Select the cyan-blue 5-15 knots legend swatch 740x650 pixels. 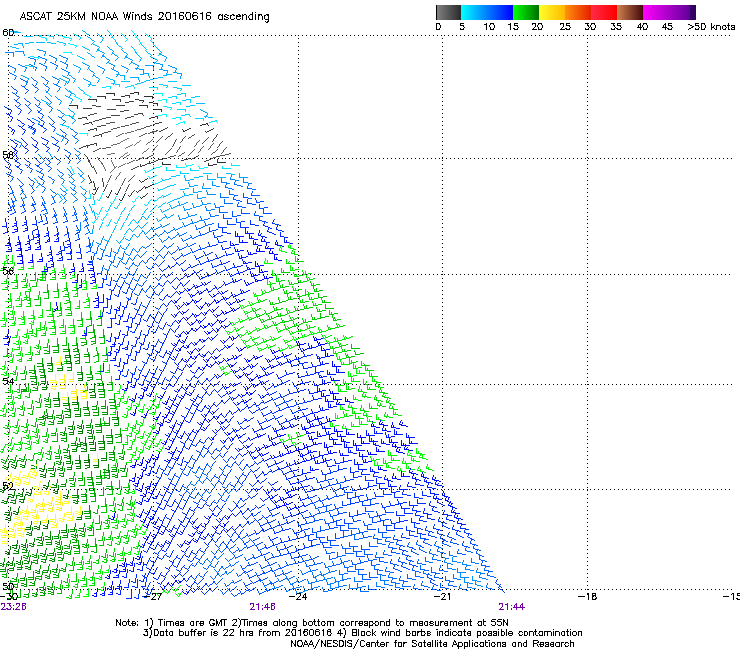[x=487, y=12]
